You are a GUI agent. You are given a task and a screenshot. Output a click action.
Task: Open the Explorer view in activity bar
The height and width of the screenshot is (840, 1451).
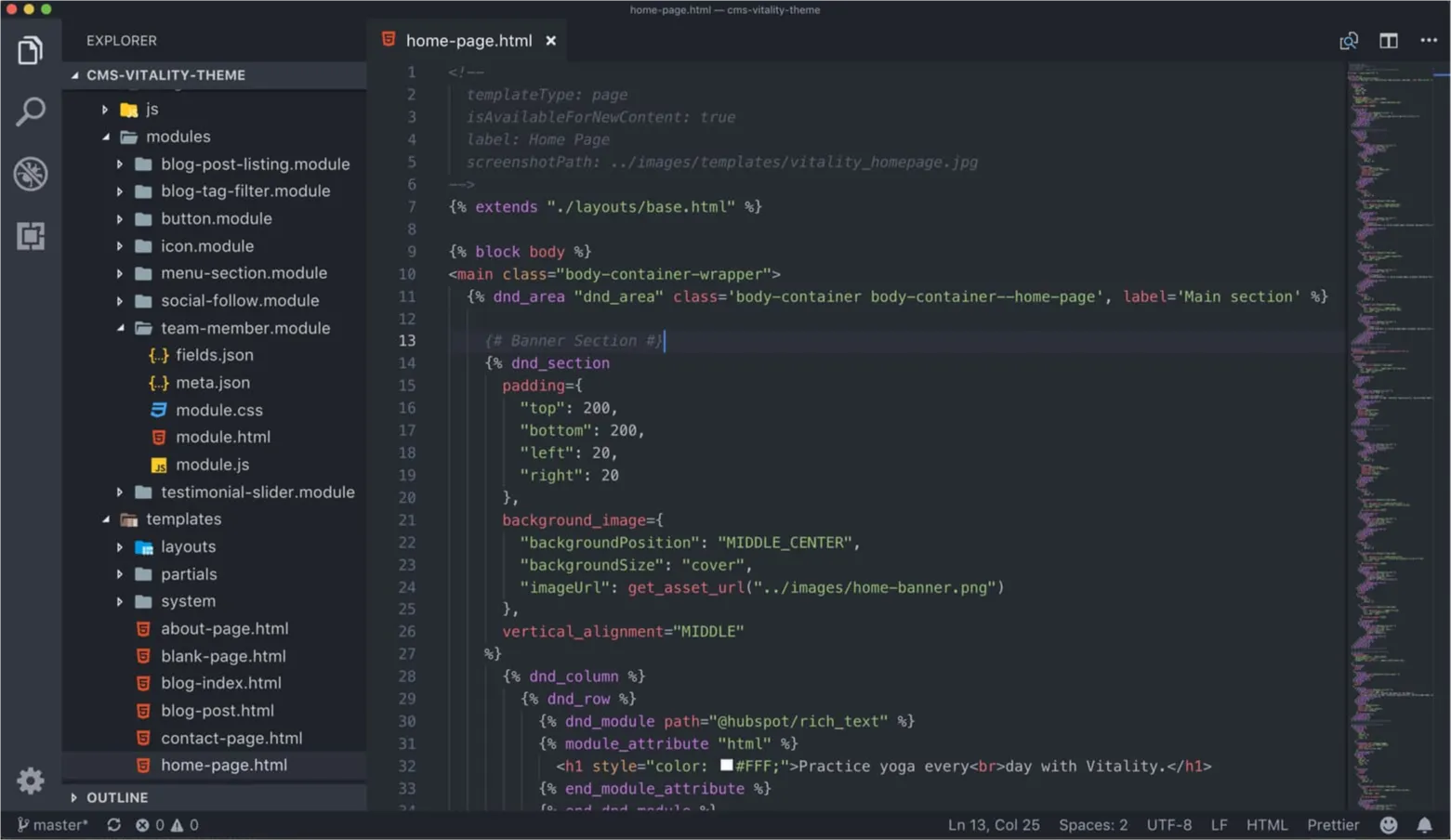tap(30, 50)
